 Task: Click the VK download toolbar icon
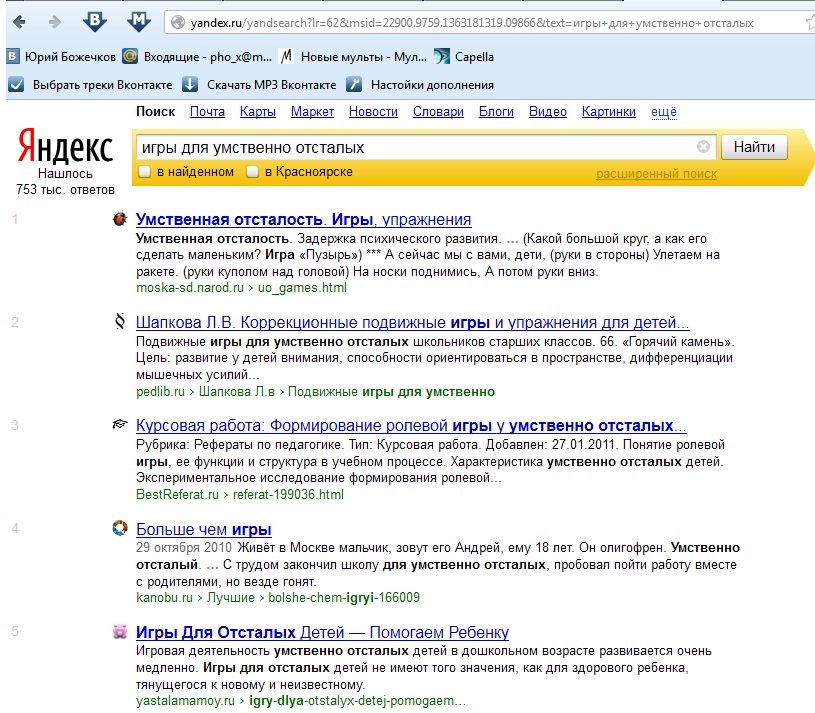[x=95, y=21]
